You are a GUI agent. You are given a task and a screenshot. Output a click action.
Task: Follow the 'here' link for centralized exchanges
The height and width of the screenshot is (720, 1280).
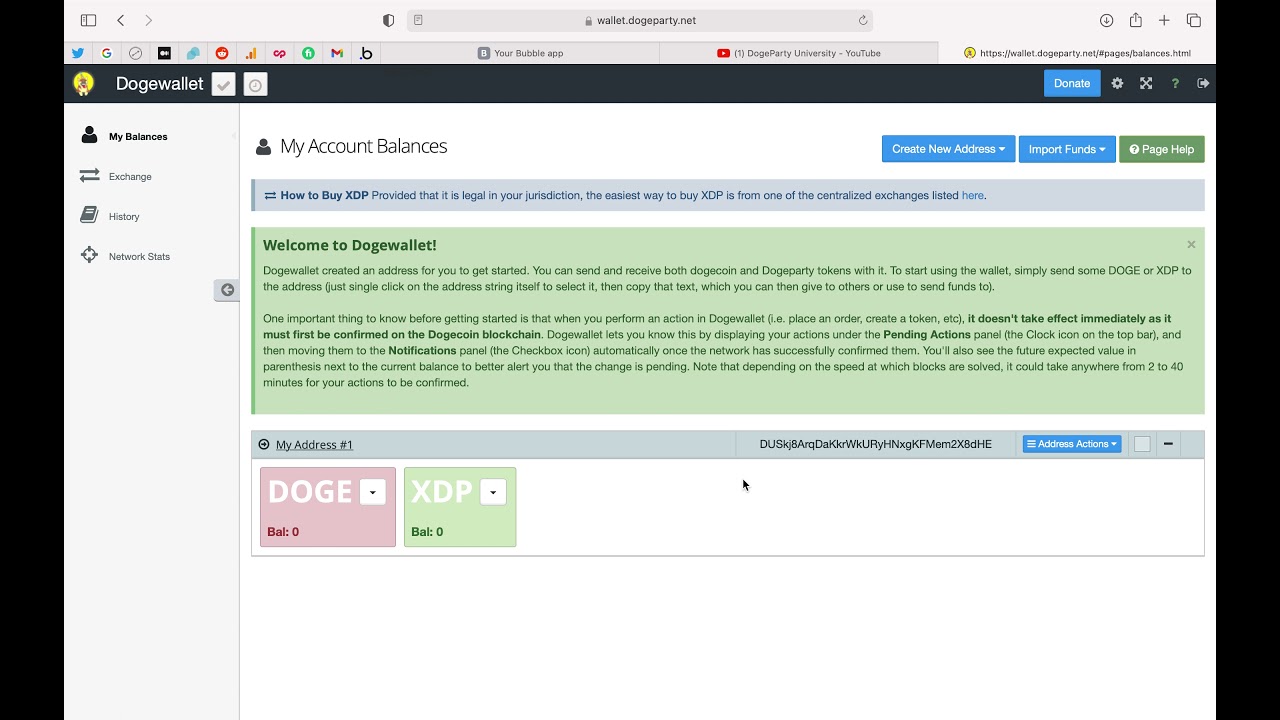coord(972,196)
